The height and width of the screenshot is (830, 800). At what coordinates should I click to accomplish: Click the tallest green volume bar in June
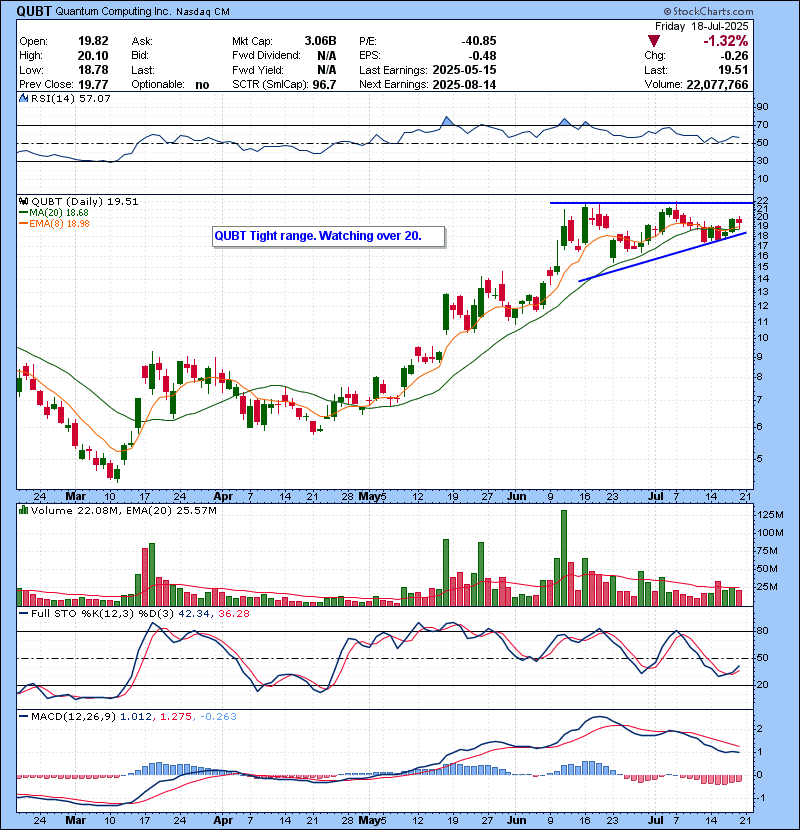click(564, 558)
